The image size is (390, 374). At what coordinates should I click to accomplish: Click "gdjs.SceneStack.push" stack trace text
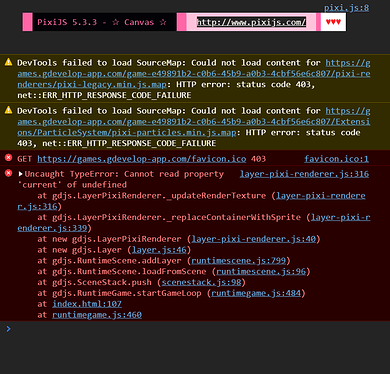click(x=102, y=282)
